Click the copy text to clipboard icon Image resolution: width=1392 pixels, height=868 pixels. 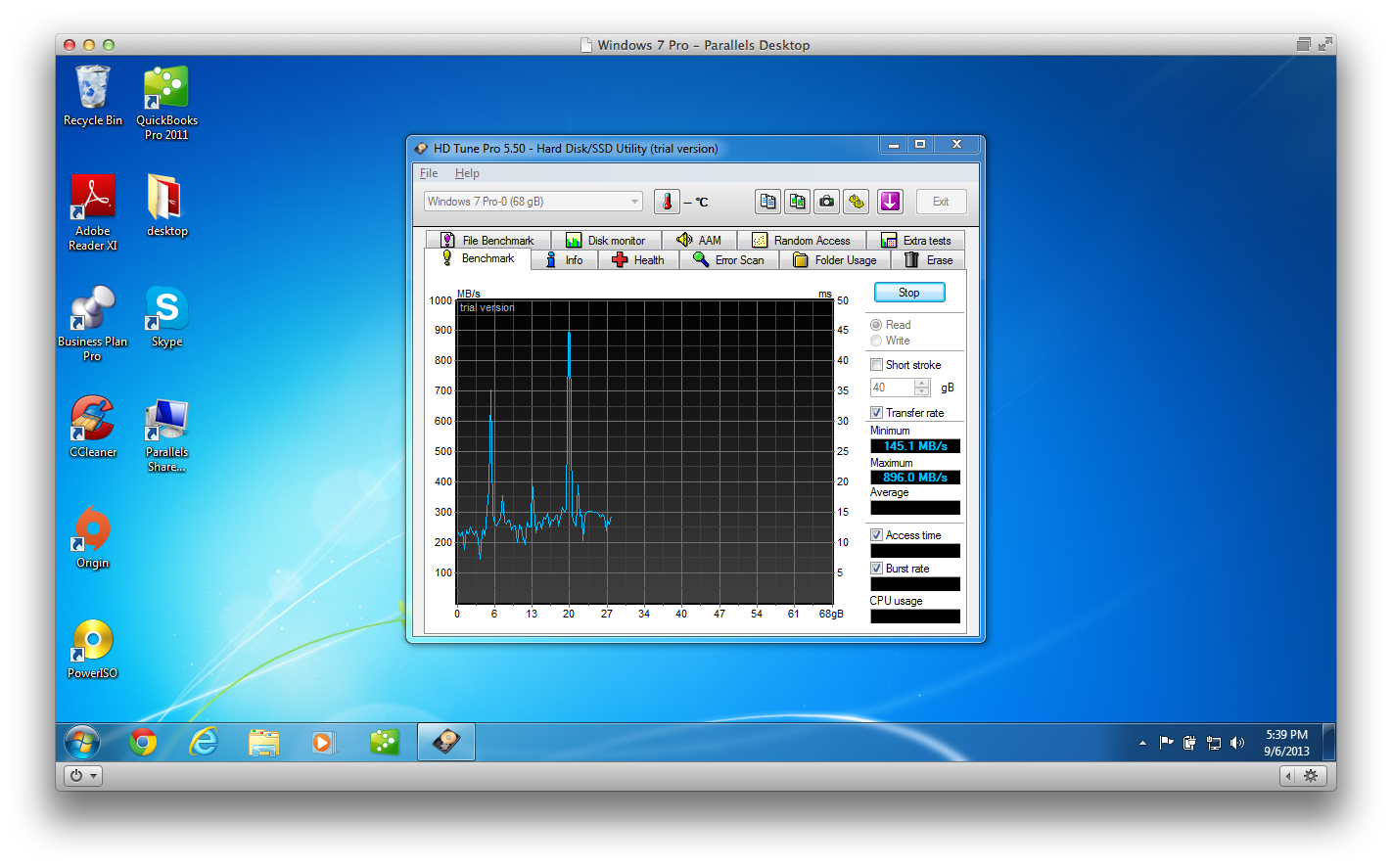click(767, 201)
